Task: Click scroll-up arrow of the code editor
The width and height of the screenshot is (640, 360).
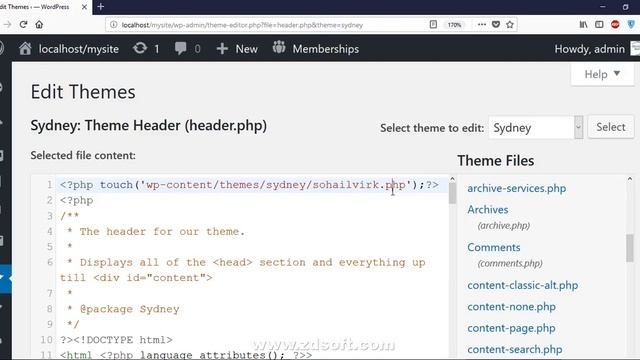Action: click(x=452, y=179)
